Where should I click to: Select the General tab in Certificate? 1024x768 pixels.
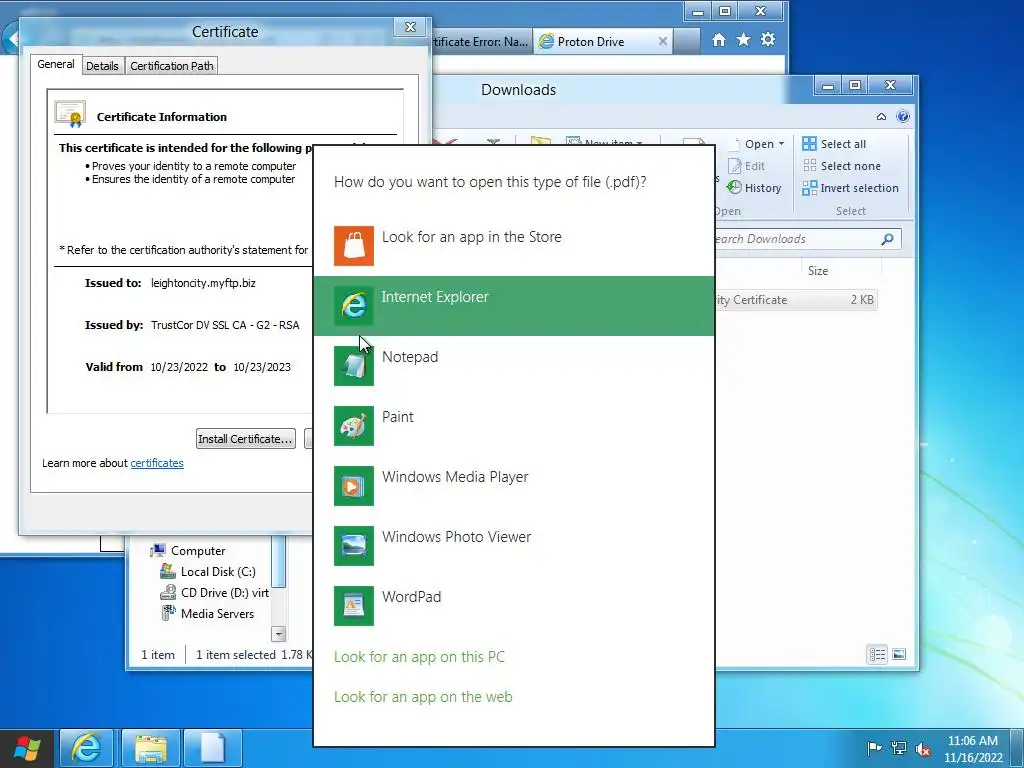(56, 64)
